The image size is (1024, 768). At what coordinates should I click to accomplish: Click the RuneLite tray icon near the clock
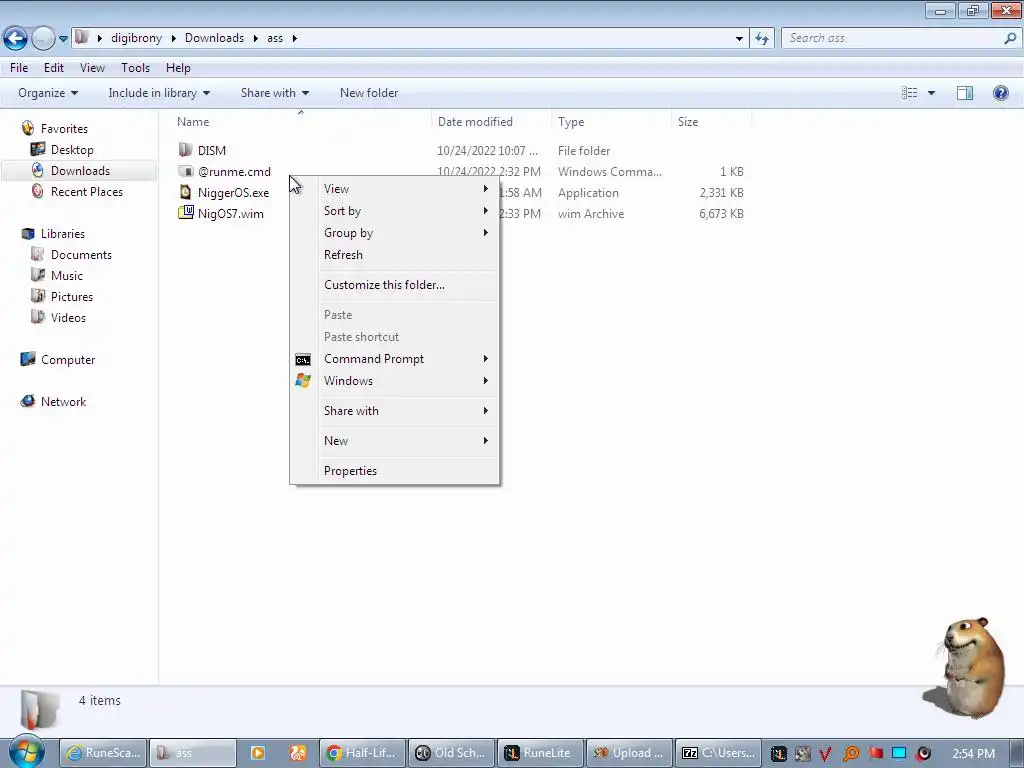click(x=778, y=754)
